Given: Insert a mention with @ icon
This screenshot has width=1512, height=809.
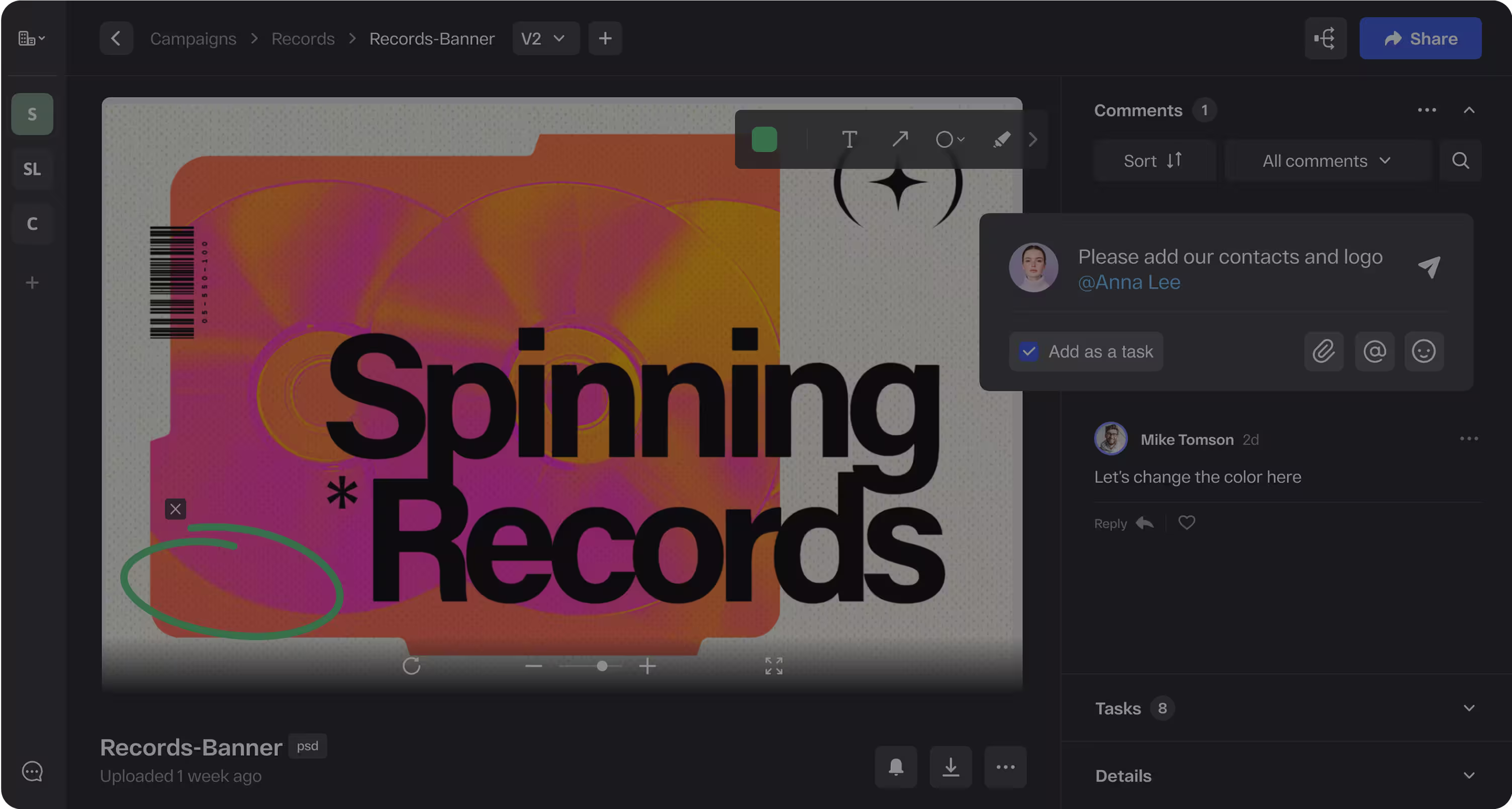Looking at the screenshot, I should coord(1374,351).
